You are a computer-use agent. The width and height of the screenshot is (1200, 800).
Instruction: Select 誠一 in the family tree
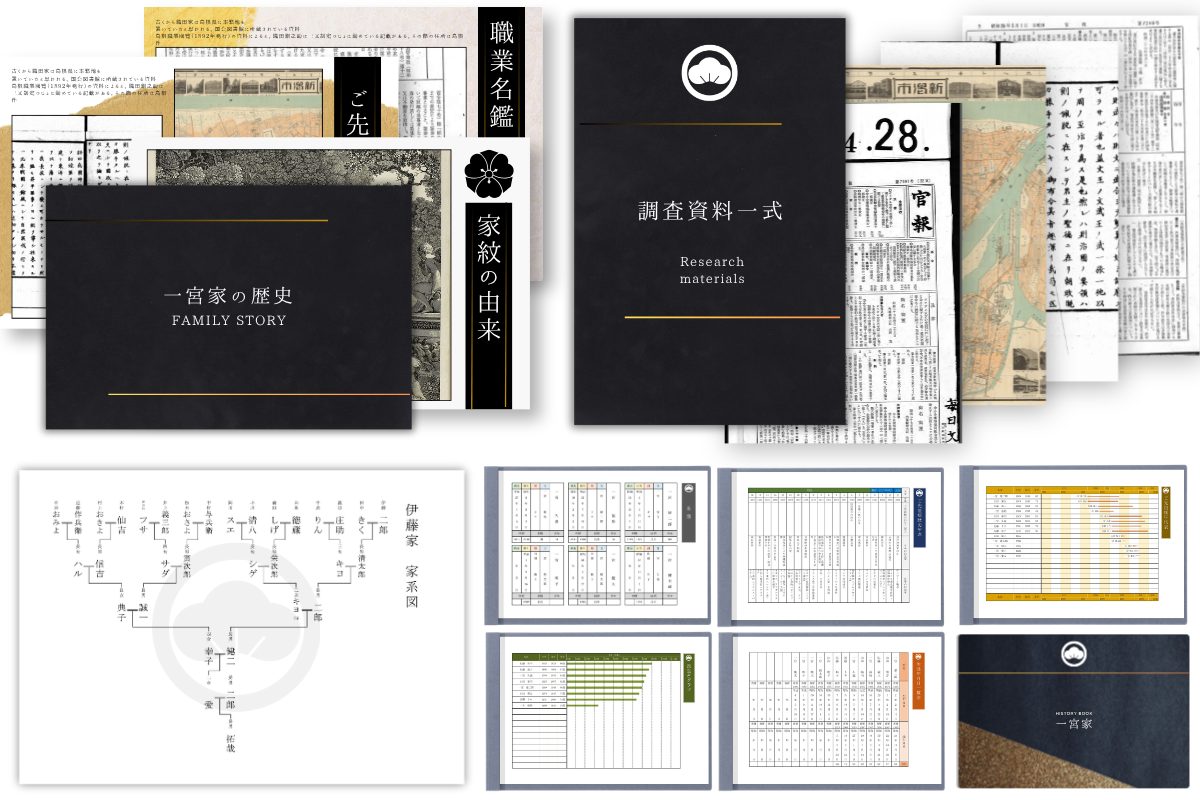tap(143, 612)
